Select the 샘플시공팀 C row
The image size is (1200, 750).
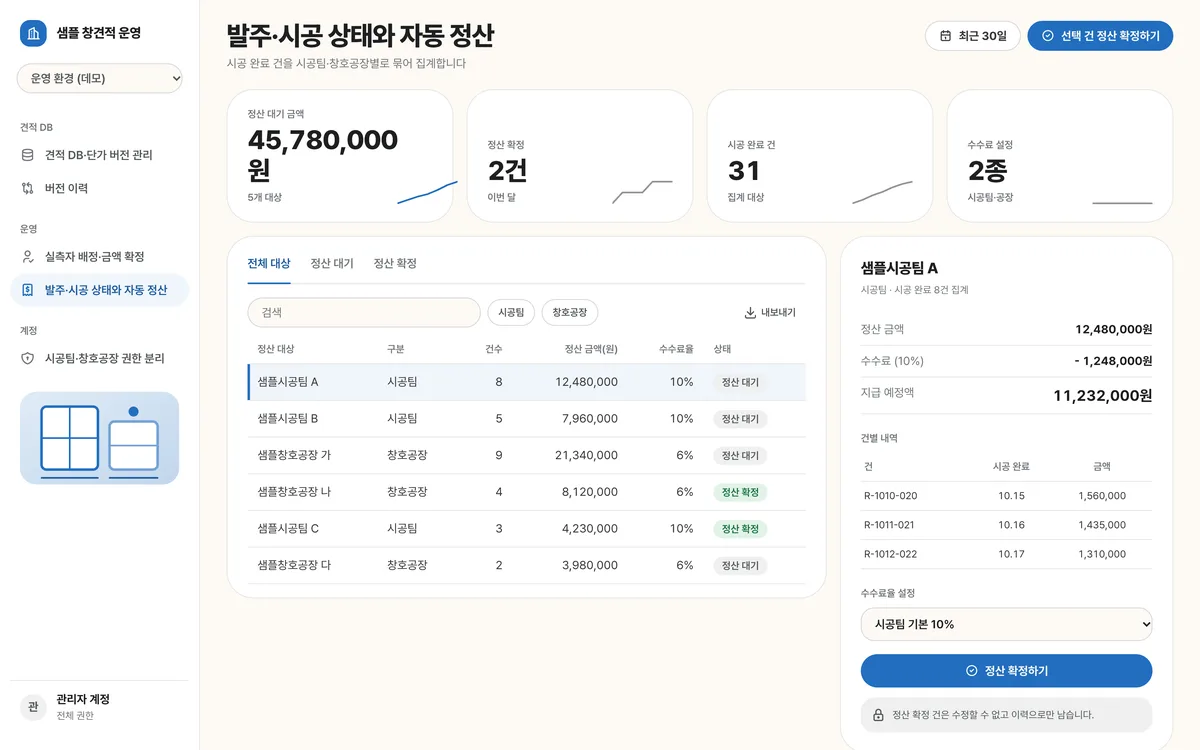526,529
